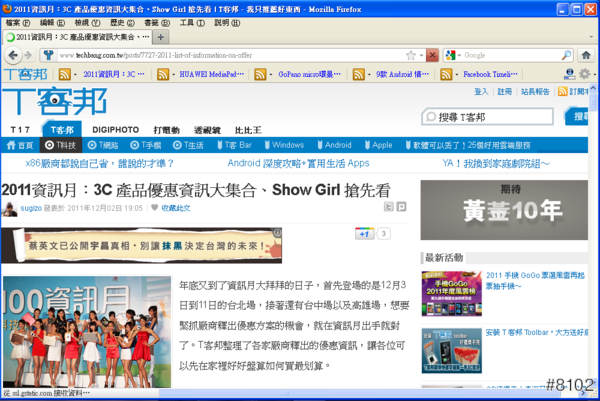Open the 2011 手機 GoGo 票選 activity link
The height and width of the screenshot is (401, 600).
pos(535,280)
